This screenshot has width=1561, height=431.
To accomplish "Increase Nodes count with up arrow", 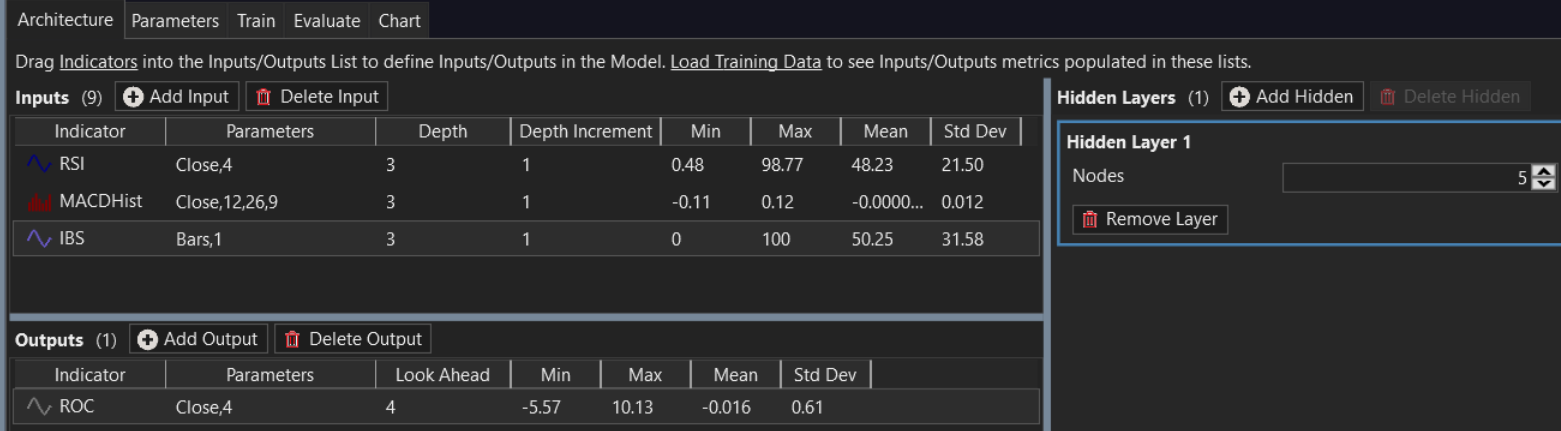I will [1544, 172].
